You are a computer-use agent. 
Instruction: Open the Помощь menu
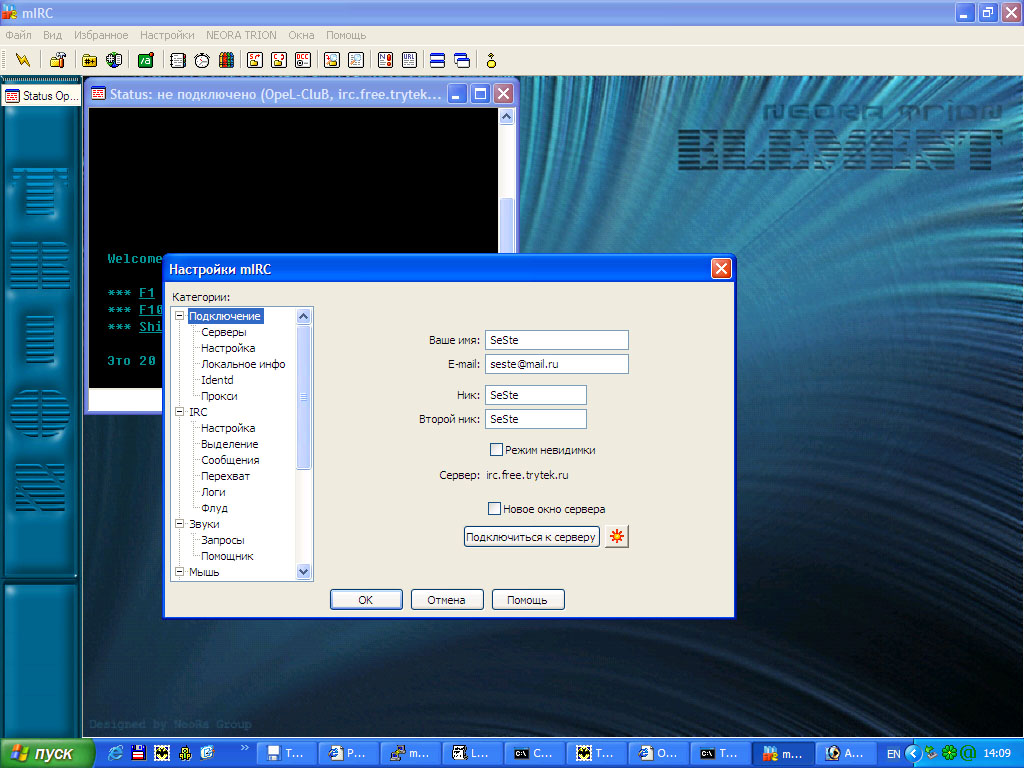(x=346, y=35)
